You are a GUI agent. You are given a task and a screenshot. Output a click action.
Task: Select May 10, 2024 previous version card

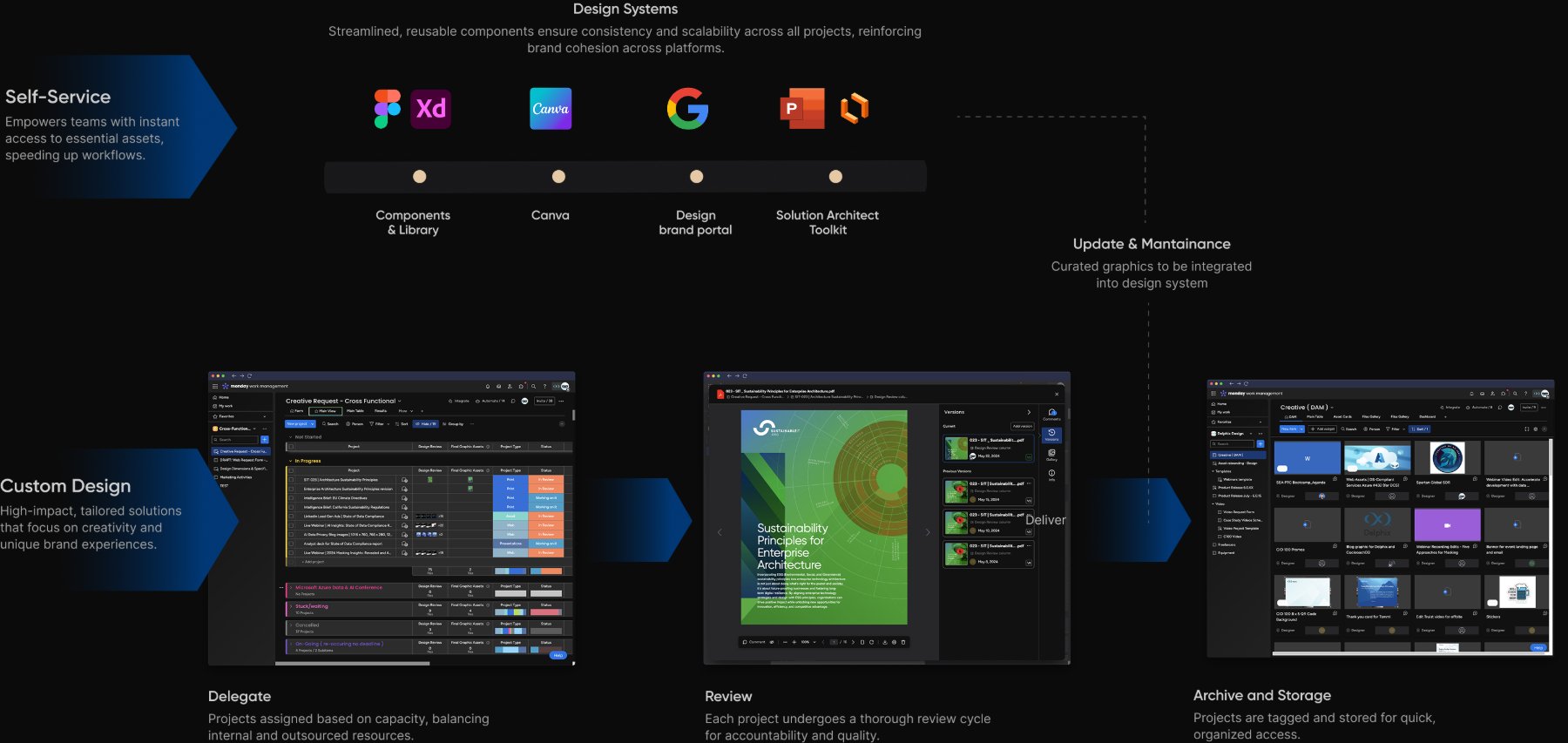989,523
